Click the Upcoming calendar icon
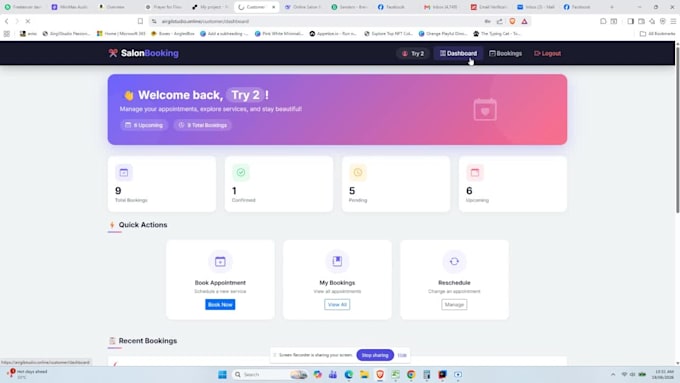This screenshot has height=383, width=680. (x=475, y=172)
